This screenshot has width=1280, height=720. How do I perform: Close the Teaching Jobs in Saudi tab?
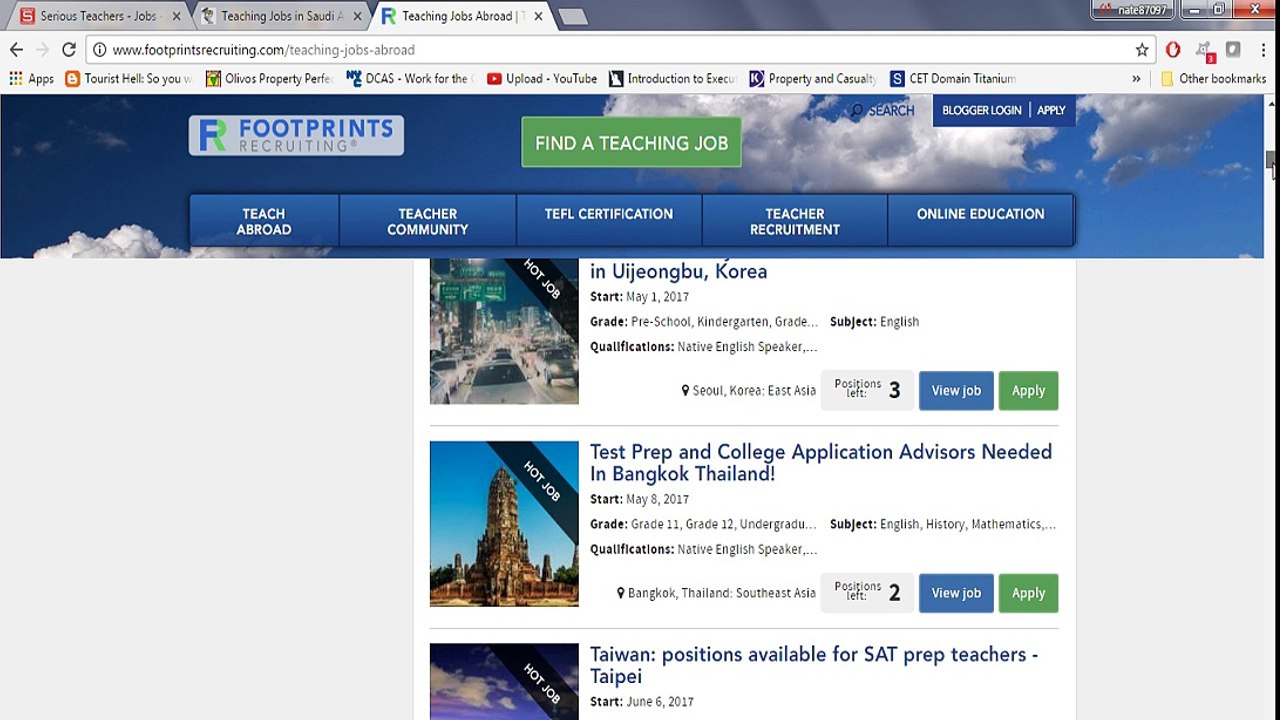pos(358,16)
